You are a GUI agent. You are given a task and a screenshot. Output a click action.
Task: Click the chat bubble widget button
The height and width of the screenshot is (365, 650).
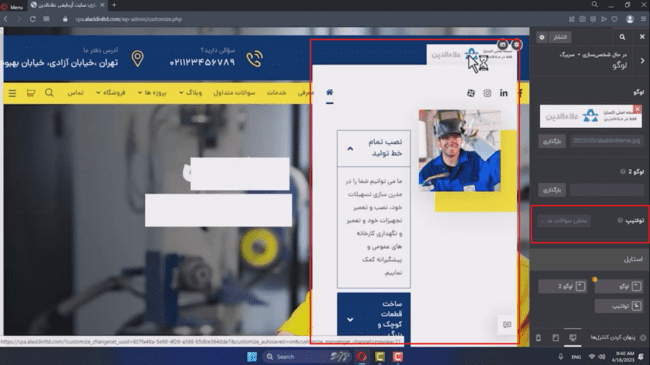pos(507,325)
